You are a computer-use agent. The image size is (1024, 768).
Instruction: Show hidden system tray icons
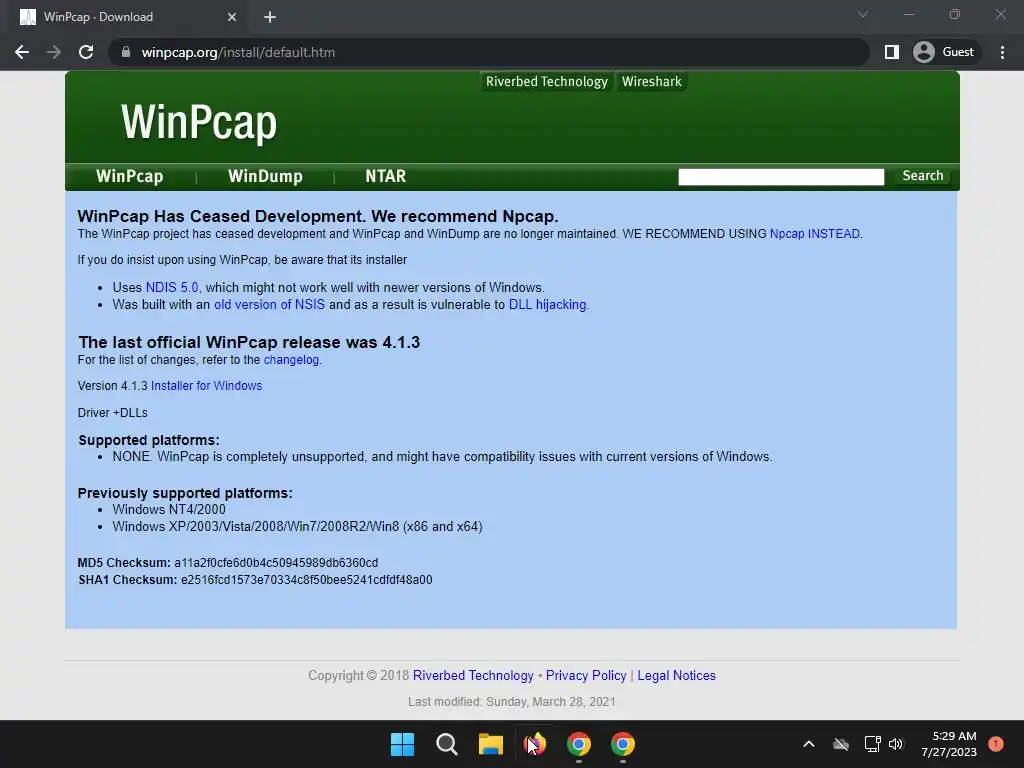click(x=808, y=744)
